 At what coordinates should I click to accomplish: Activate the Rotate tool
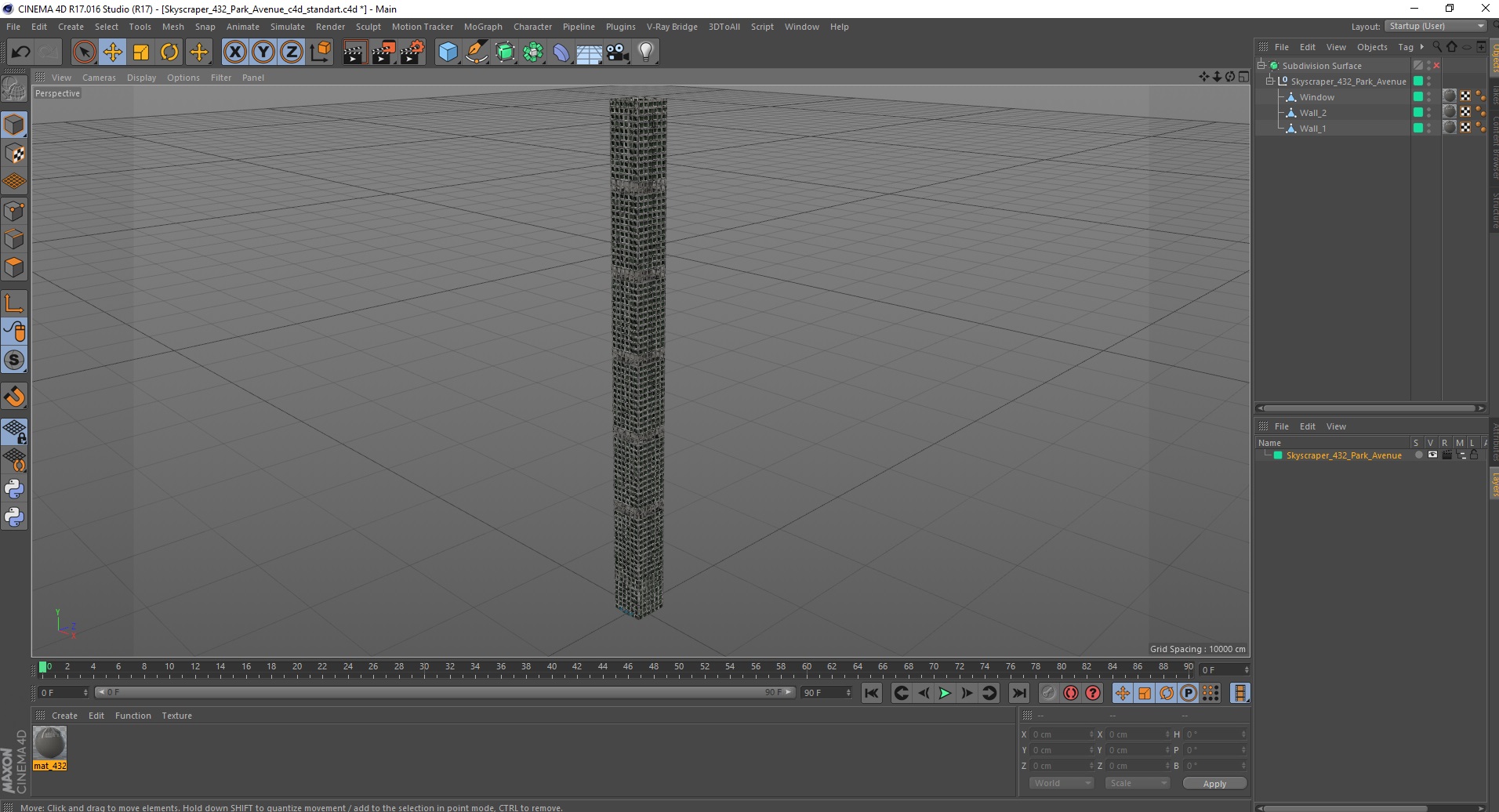[x=169, y=53]
